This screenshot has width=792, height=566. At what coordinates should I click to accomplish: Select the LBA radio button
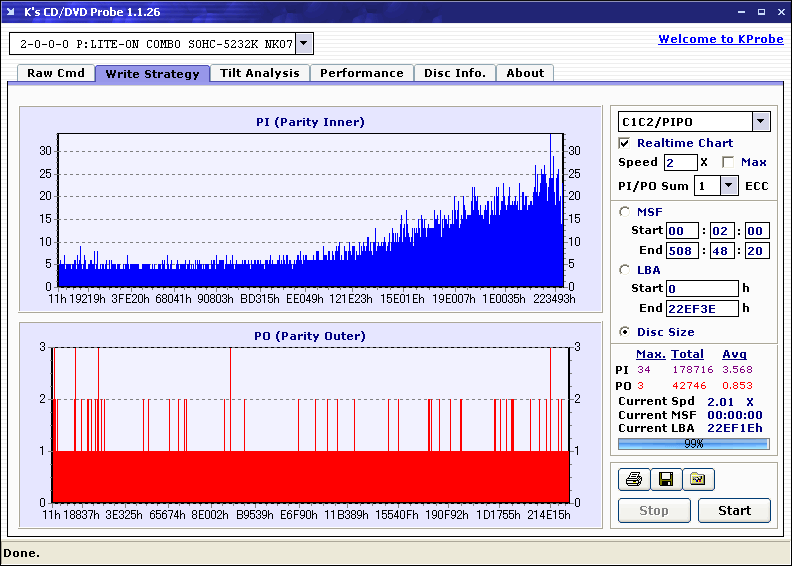click(x=625, y=269)
